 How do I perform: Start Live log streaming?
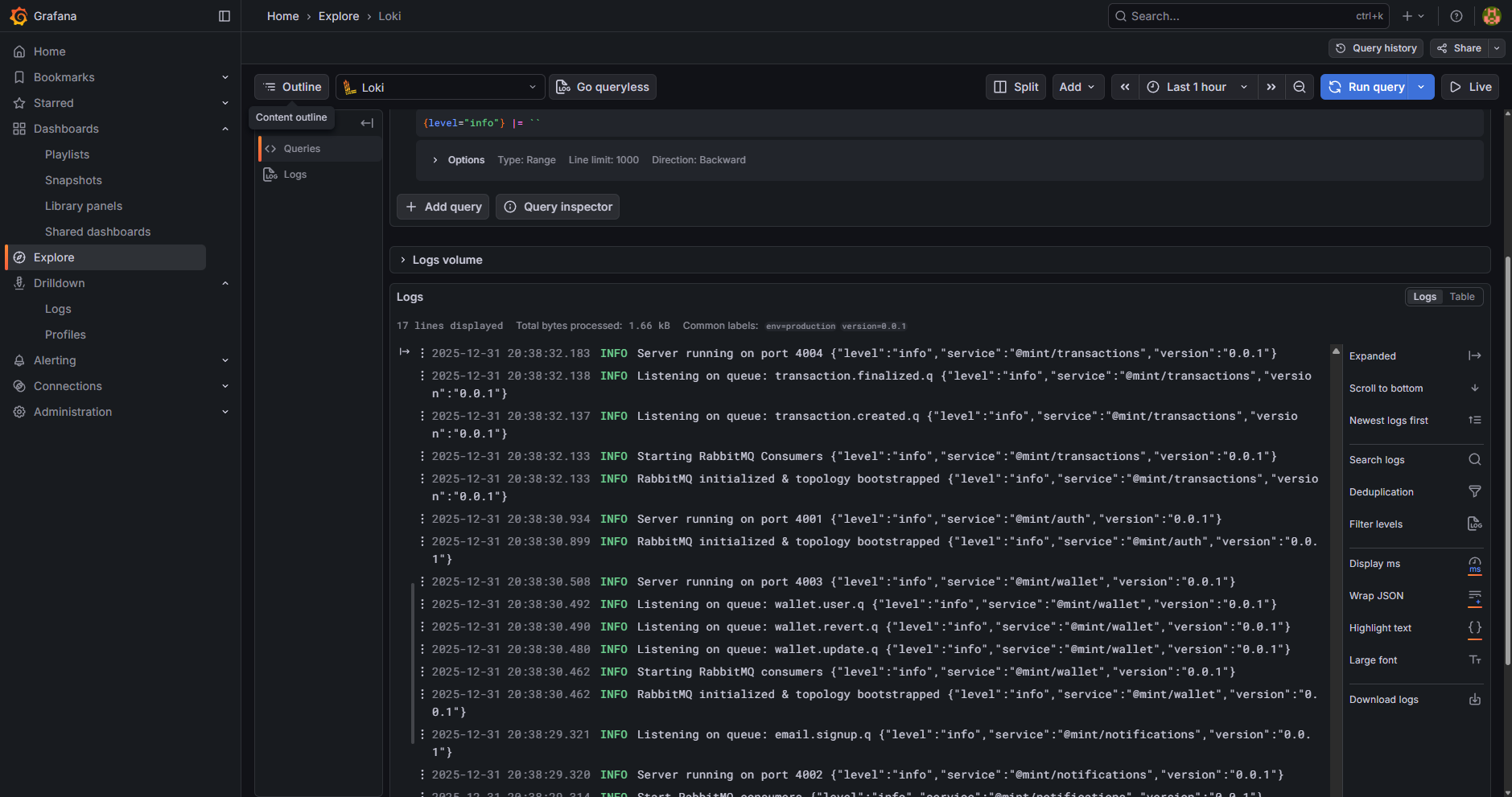tap(1470, 87)
